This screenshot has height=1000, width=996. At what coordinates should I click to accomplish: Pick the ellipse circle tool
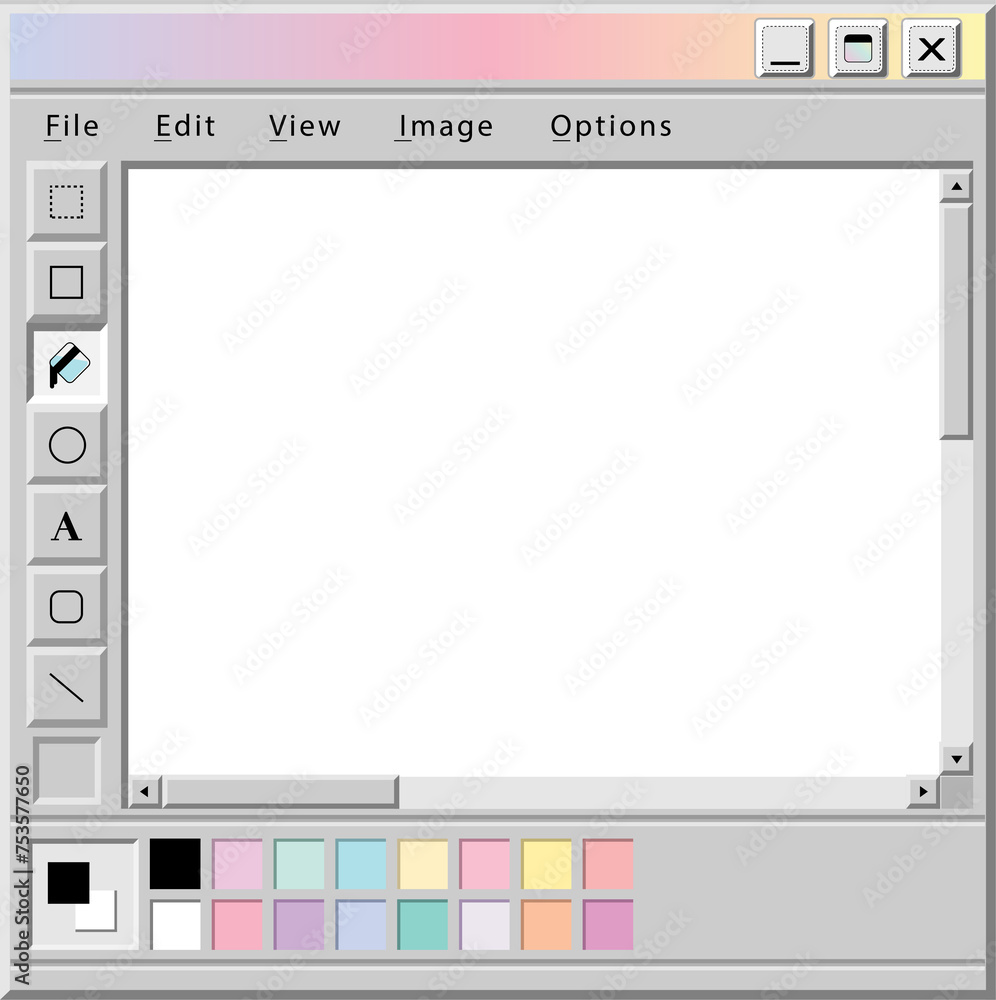pos(67,445)
